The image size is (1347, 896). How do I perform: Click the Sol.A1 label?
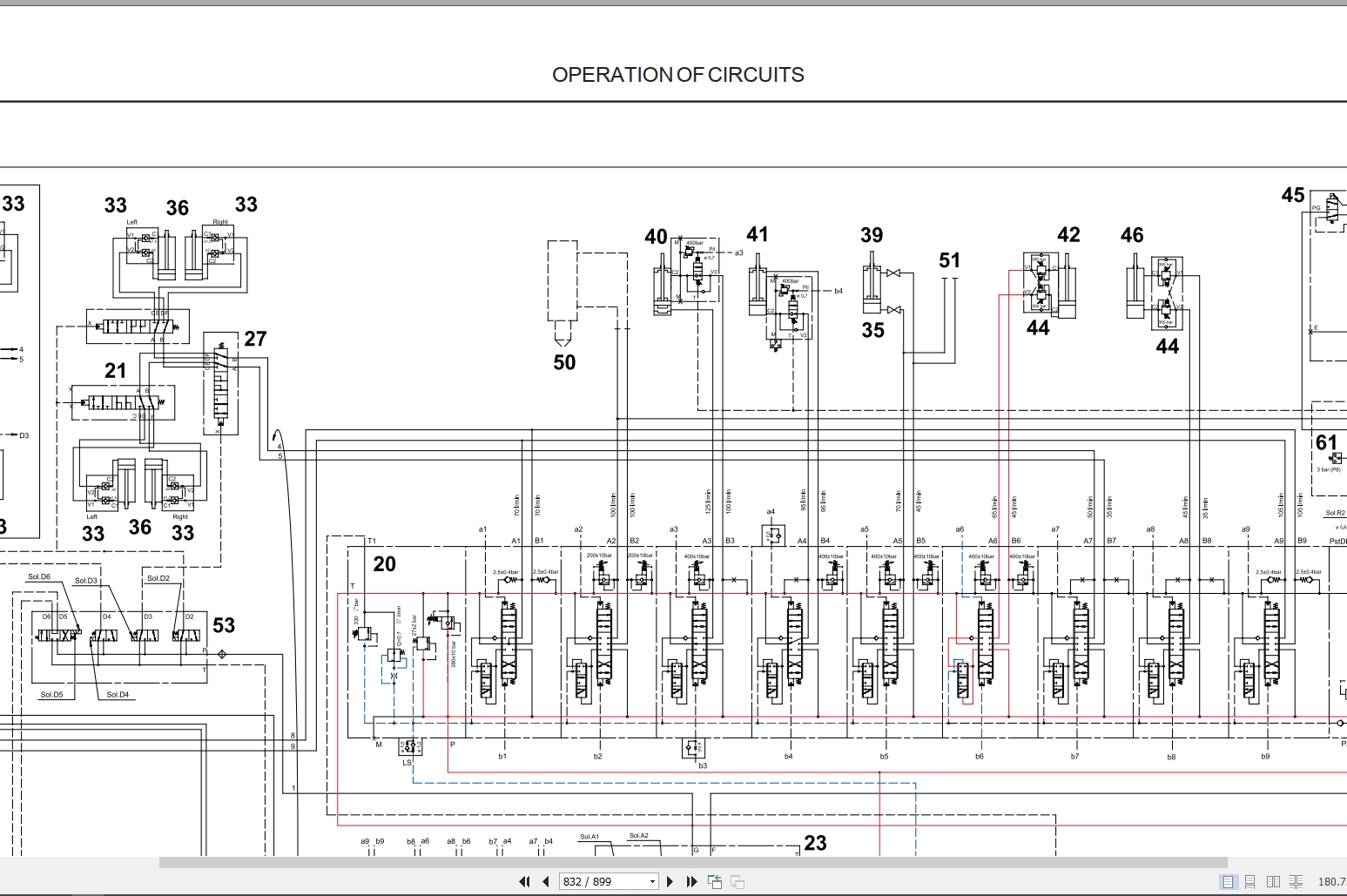point(589,837)
